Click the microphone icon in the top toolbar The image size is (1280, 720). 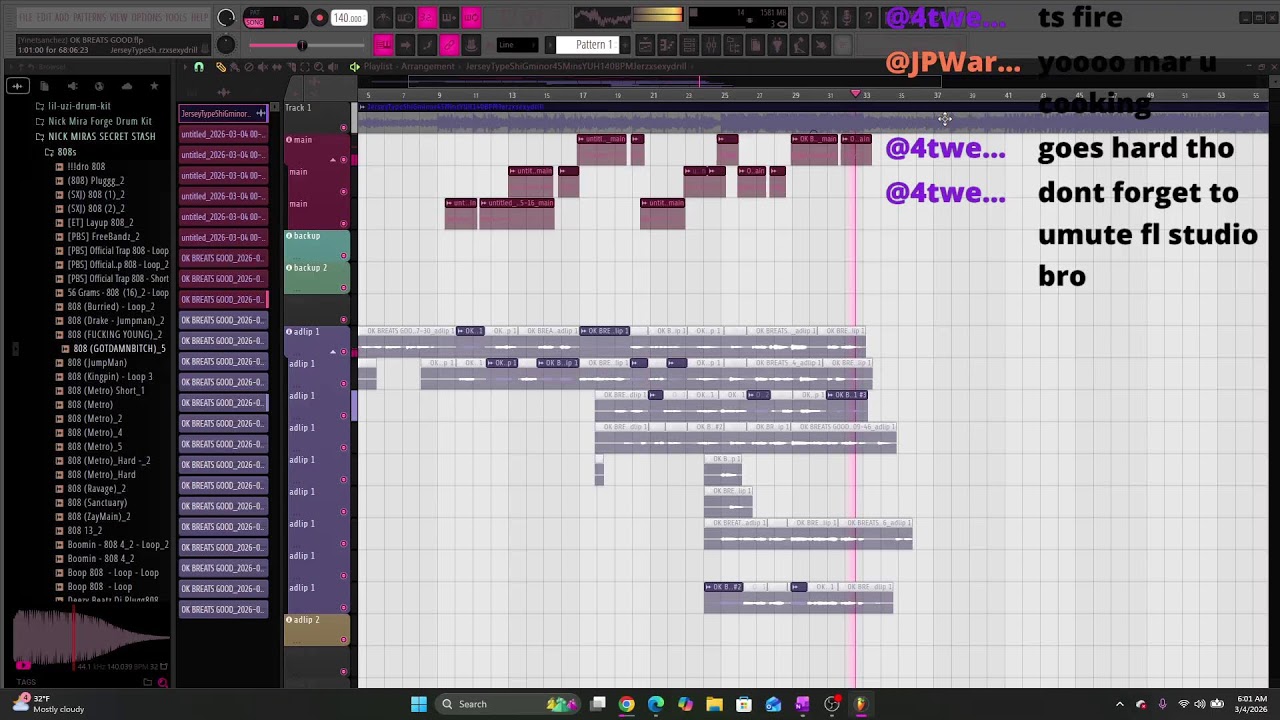click(846, 18)
